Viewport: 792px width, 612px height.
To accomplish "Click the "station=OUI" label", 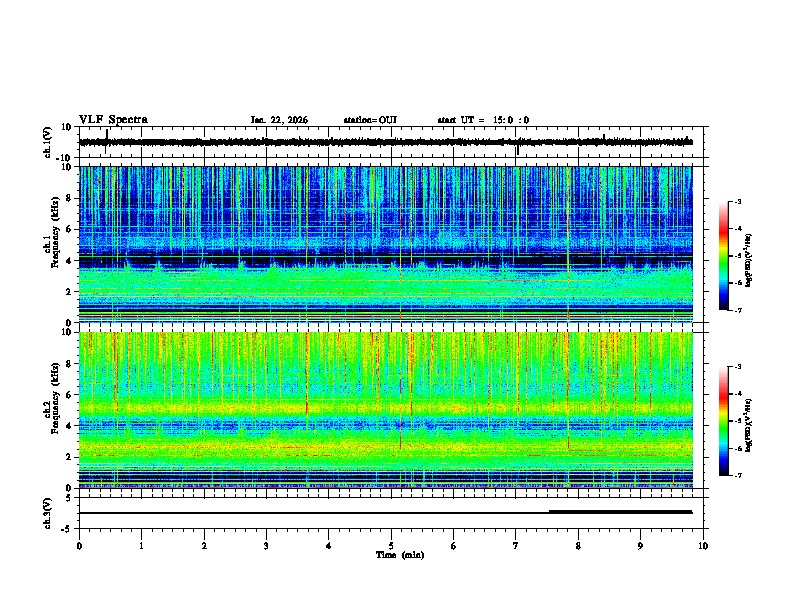I will (370, 120).
